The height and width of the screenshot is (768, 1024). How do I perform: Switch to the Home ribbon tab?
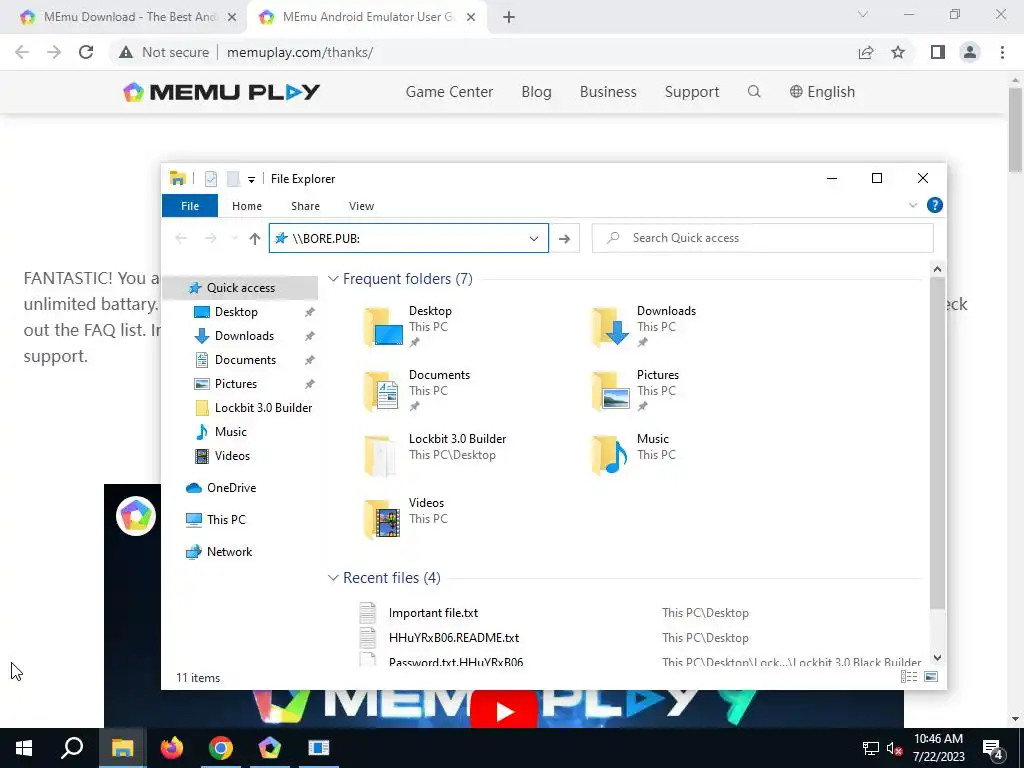click(247, 206)
